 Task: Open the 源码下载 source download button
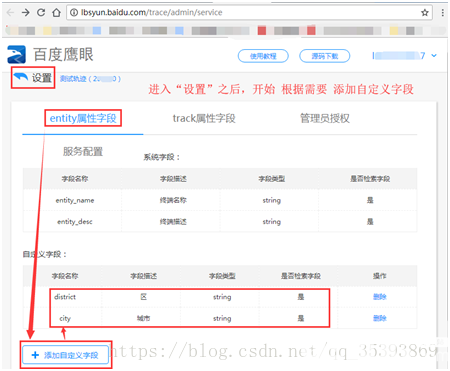pos(325,56)
